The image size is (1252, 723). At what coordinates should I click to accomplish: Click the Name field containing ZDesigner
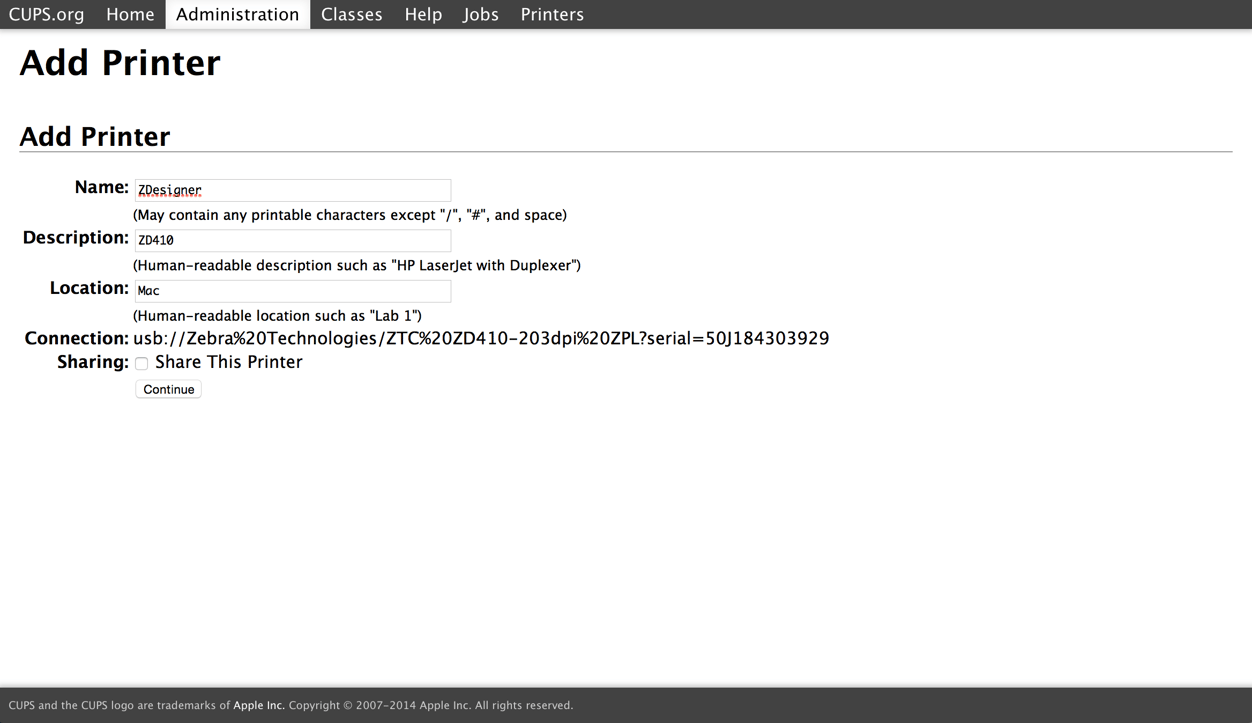[x=292, y=190]
